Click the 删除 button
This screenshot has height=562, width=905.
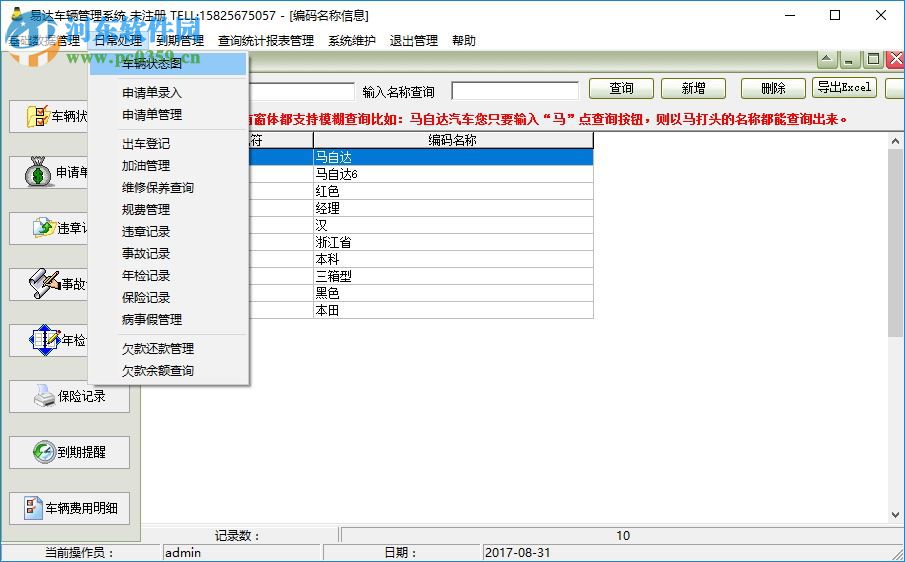point(773,88)
